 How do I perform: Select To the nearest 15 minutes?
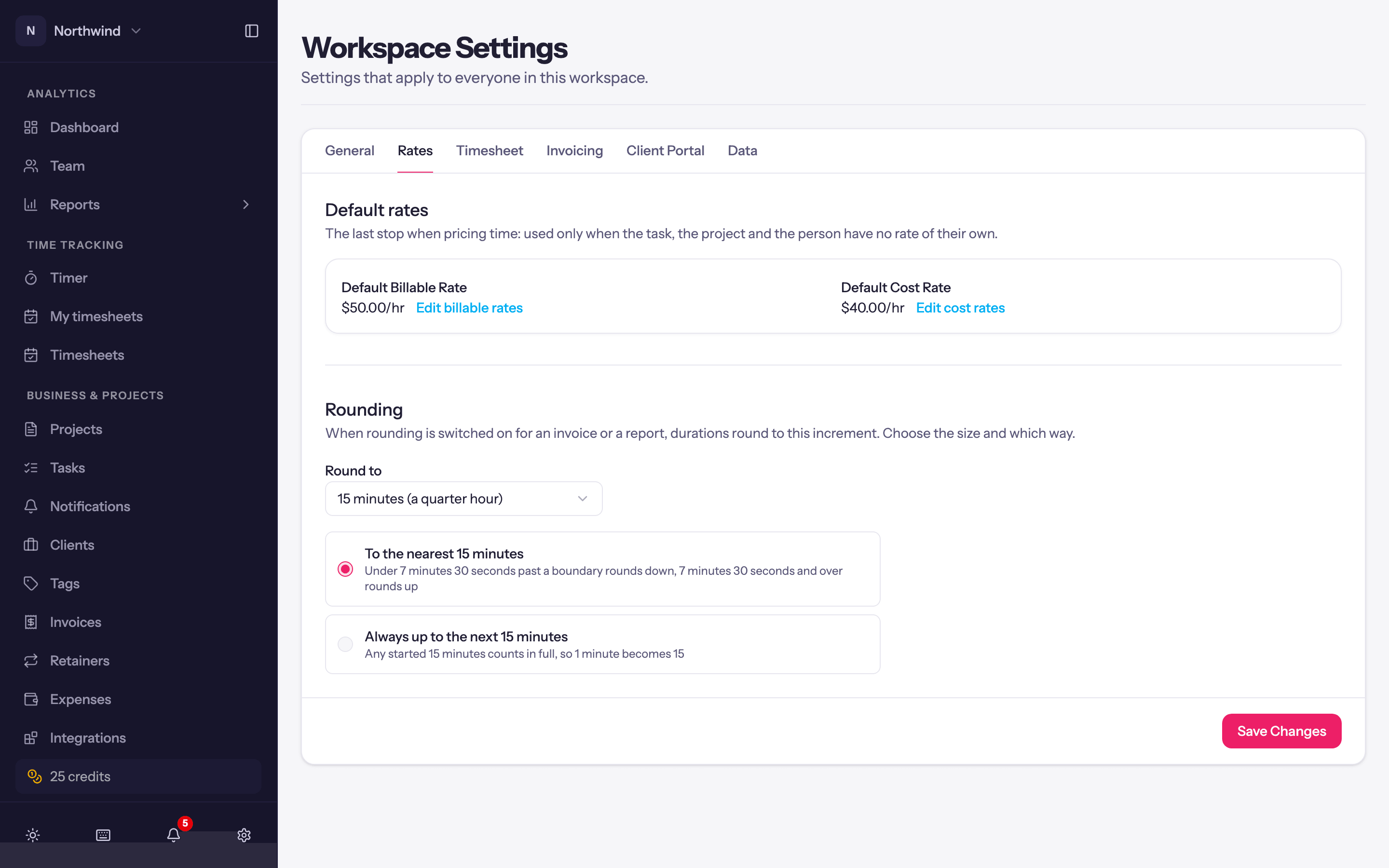click(603, 569)
